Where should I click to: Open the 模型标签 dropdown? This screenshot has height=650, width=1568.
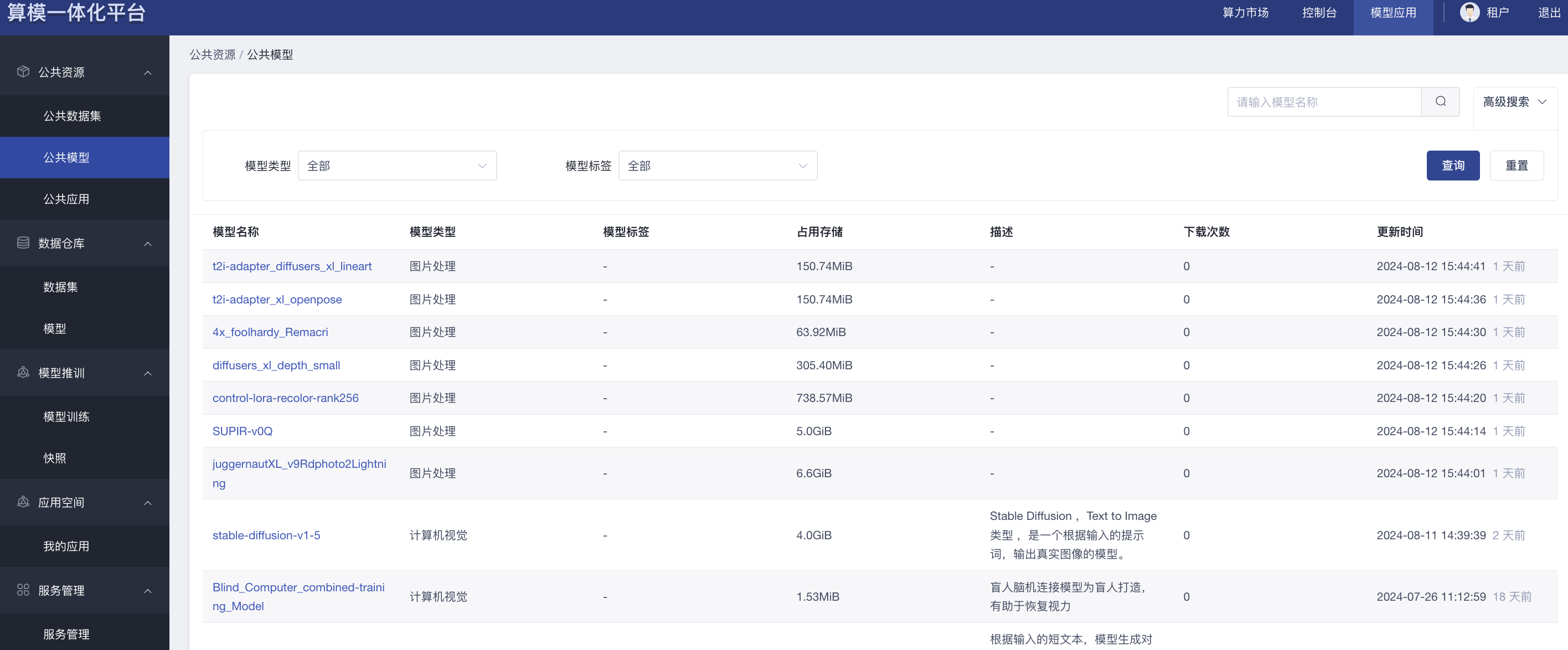(717, 166)
